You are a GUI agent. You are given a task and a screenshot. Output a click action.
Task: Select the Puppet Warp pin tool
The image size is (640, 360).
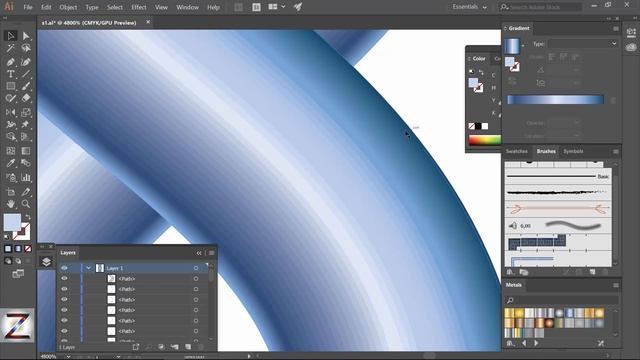click(26, 124)
